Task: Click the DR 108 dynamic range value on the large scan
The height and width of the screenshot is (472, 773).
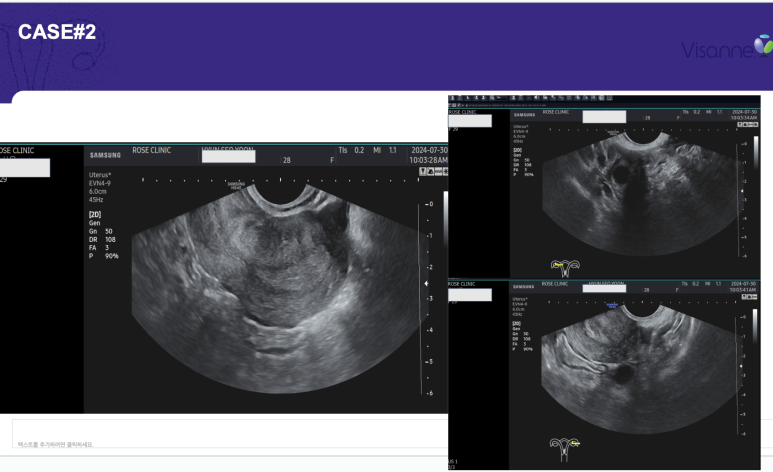Action: 102,239
